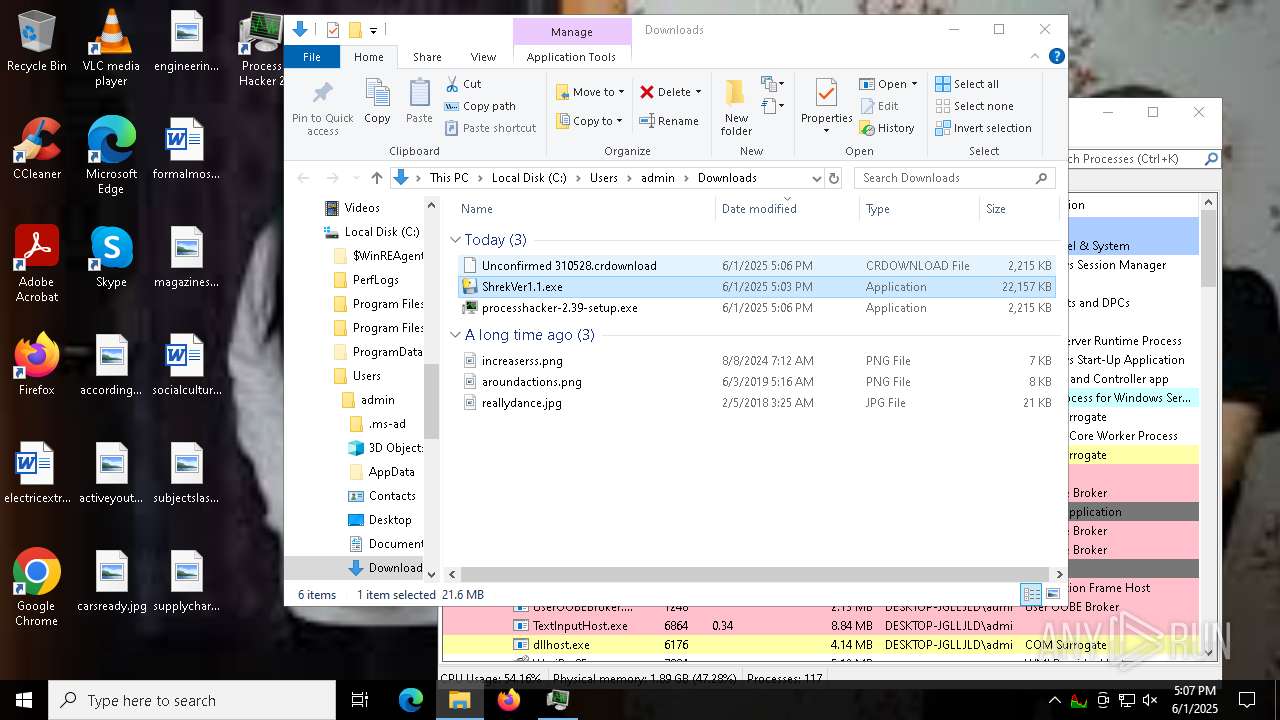Open Firefox from the taskbar
1280x720 pixels.
(x=509, y=700)
